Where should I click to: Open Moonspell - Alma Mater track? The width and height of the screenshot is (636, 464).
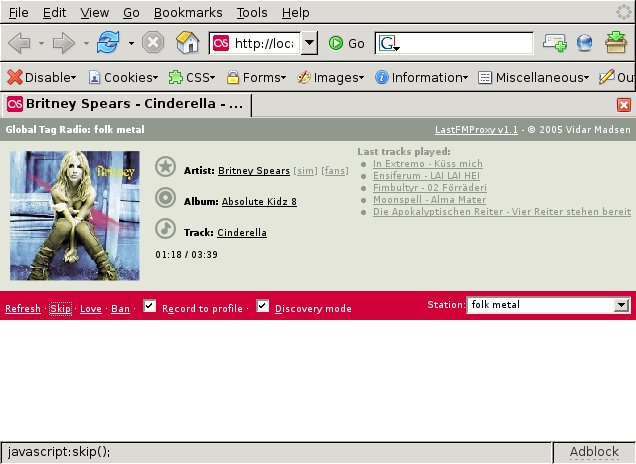pos(430,200)
